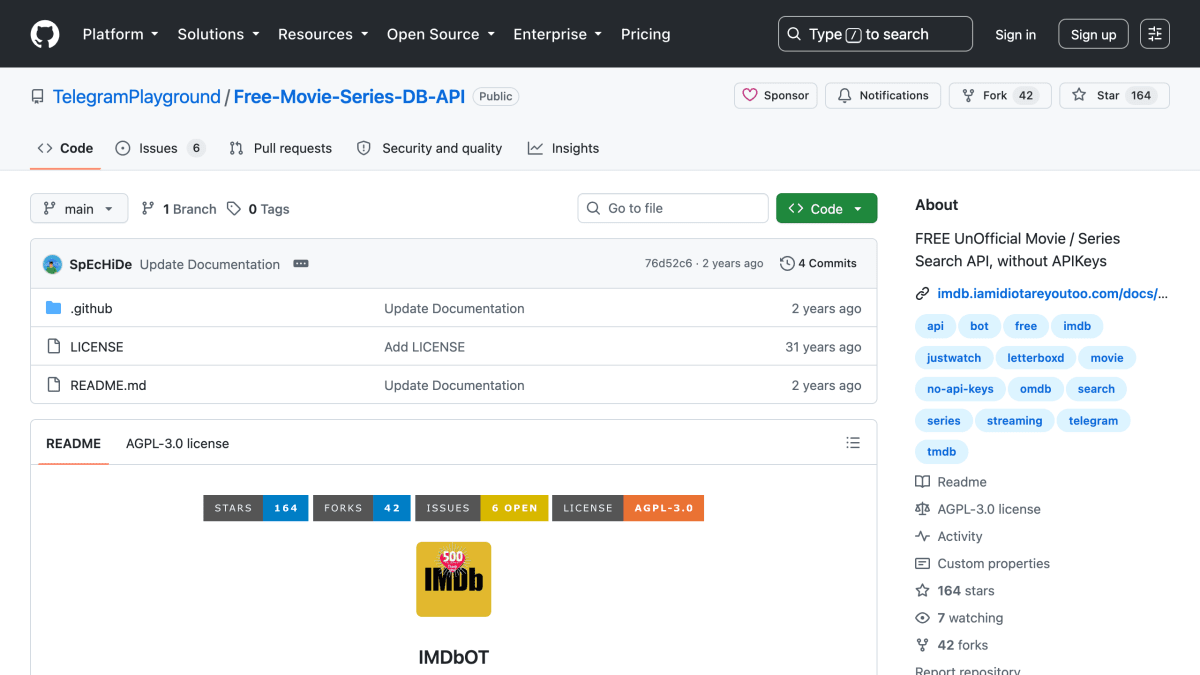Star the repository

point(1114,95)
